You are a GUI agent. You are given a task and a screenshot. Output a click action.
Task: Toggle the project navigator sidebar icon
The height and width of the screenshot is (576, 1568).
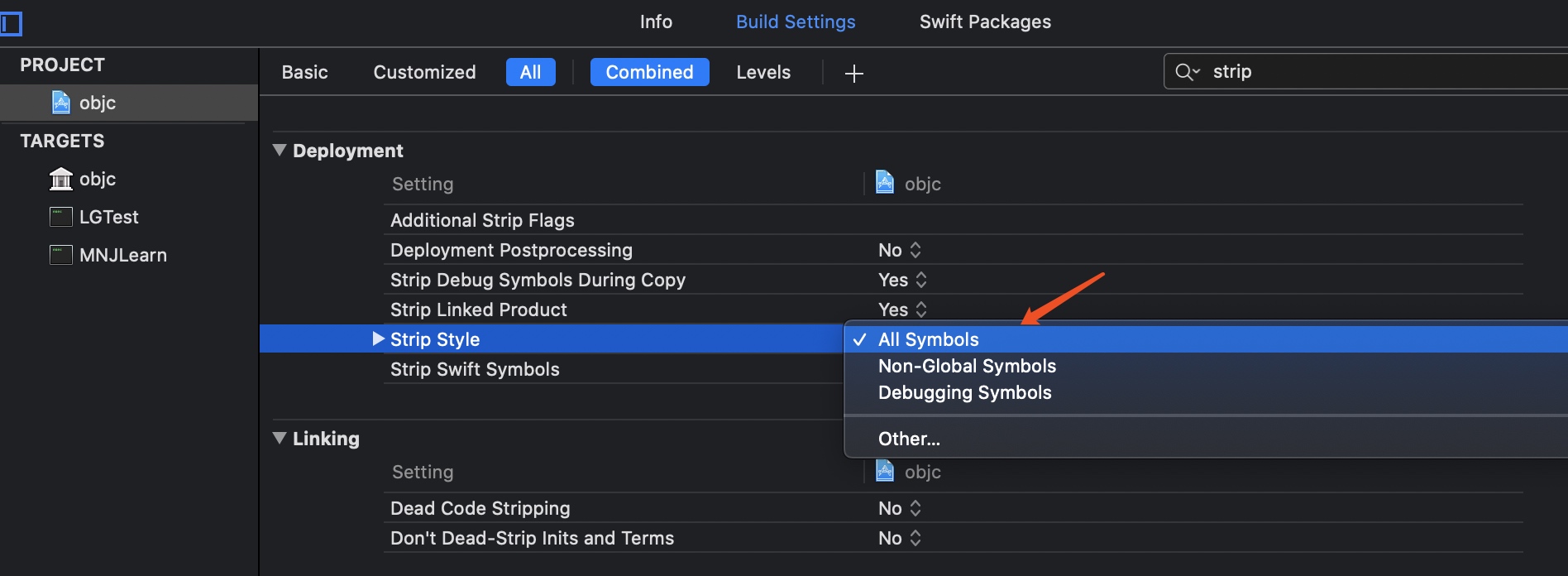(11, 23)
